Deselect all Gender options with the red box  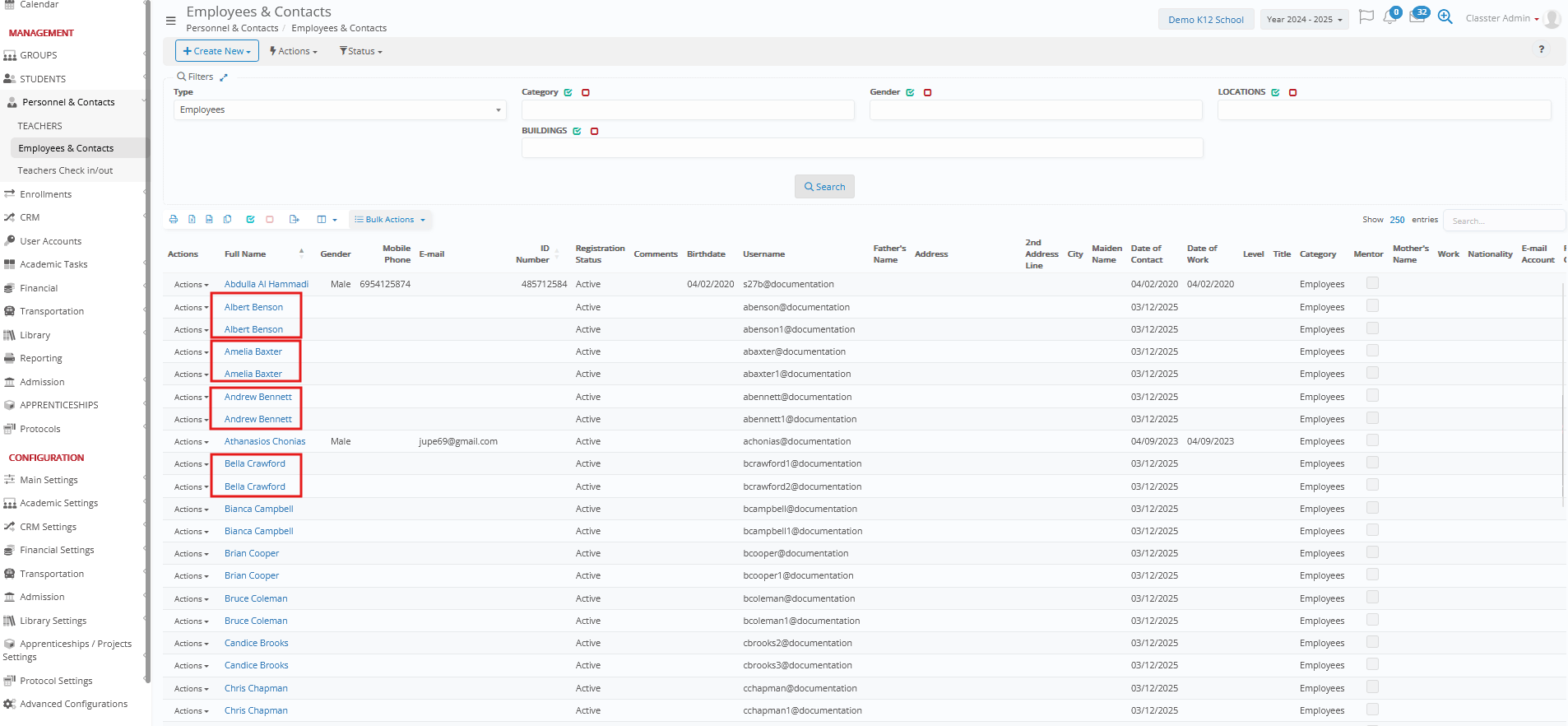point(927,93)
